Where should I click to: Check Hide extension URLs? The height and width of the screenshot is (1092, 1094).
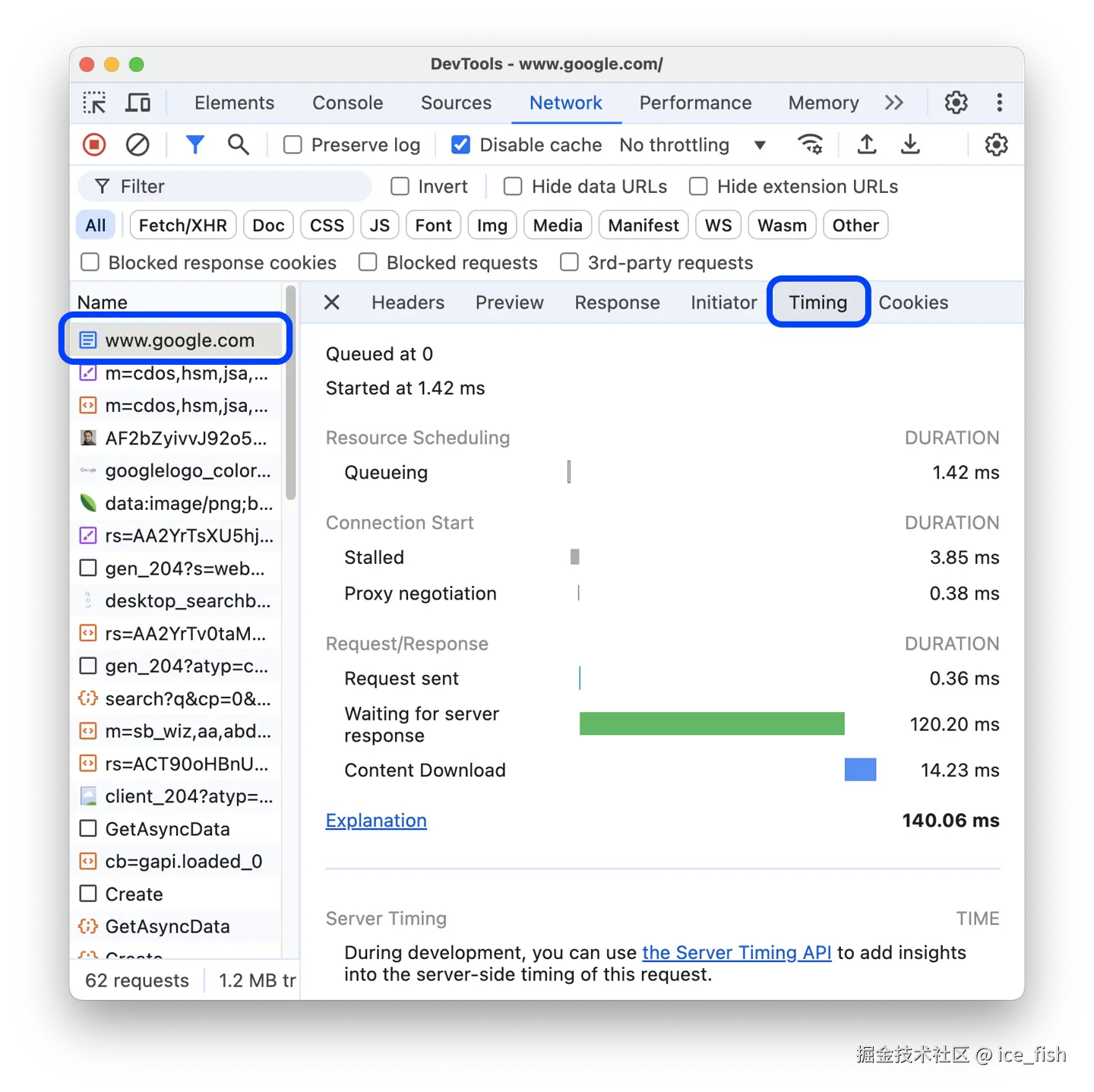point(698,186)
